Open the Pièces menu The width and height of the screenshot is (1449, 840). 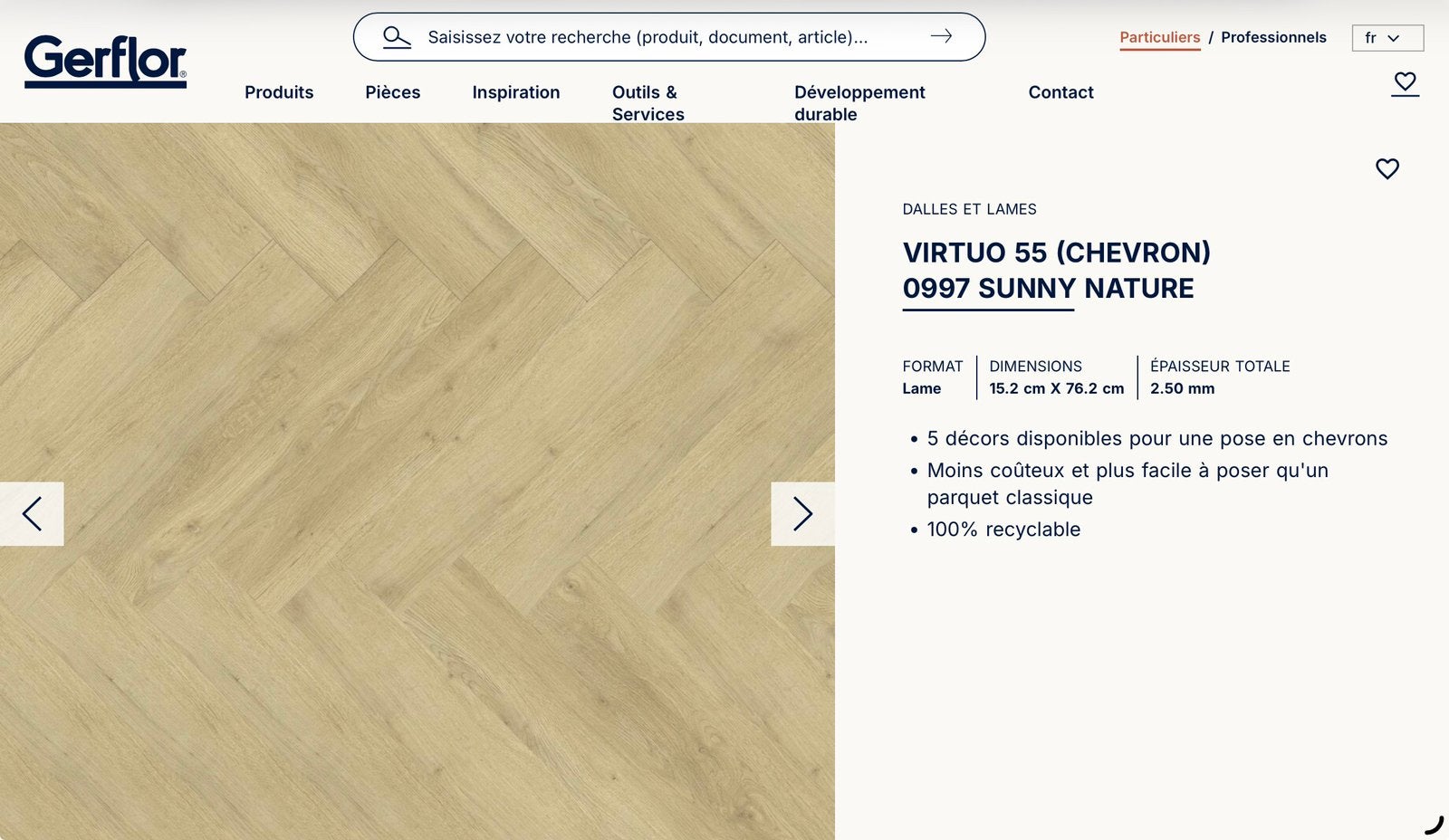click(x=393, y=92)
